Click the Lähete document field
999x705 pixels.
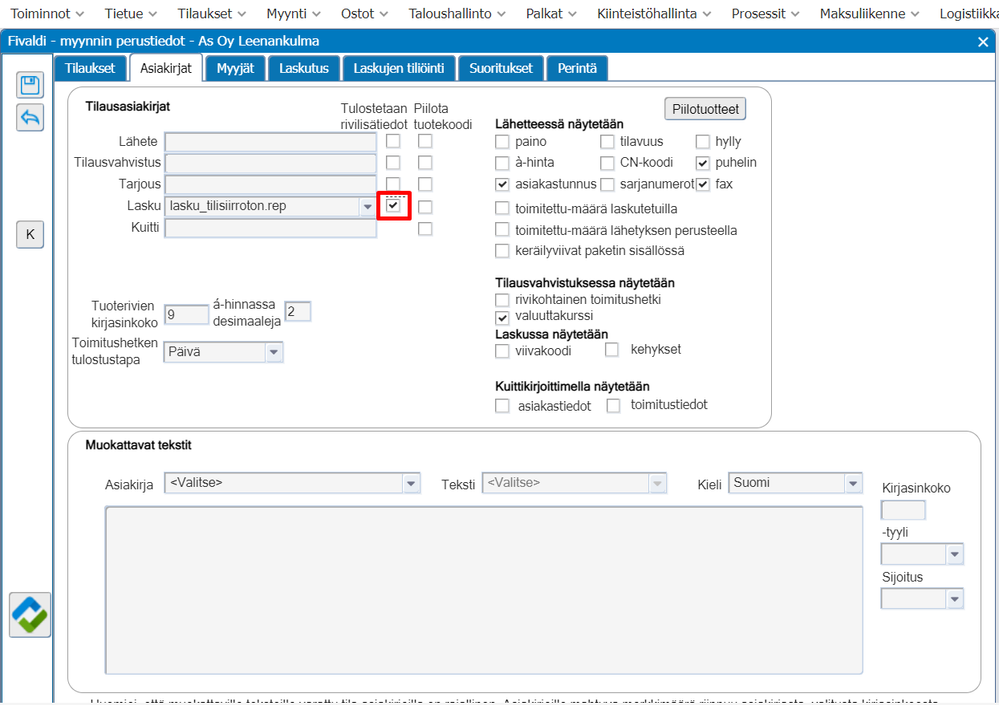coord(270,141)
